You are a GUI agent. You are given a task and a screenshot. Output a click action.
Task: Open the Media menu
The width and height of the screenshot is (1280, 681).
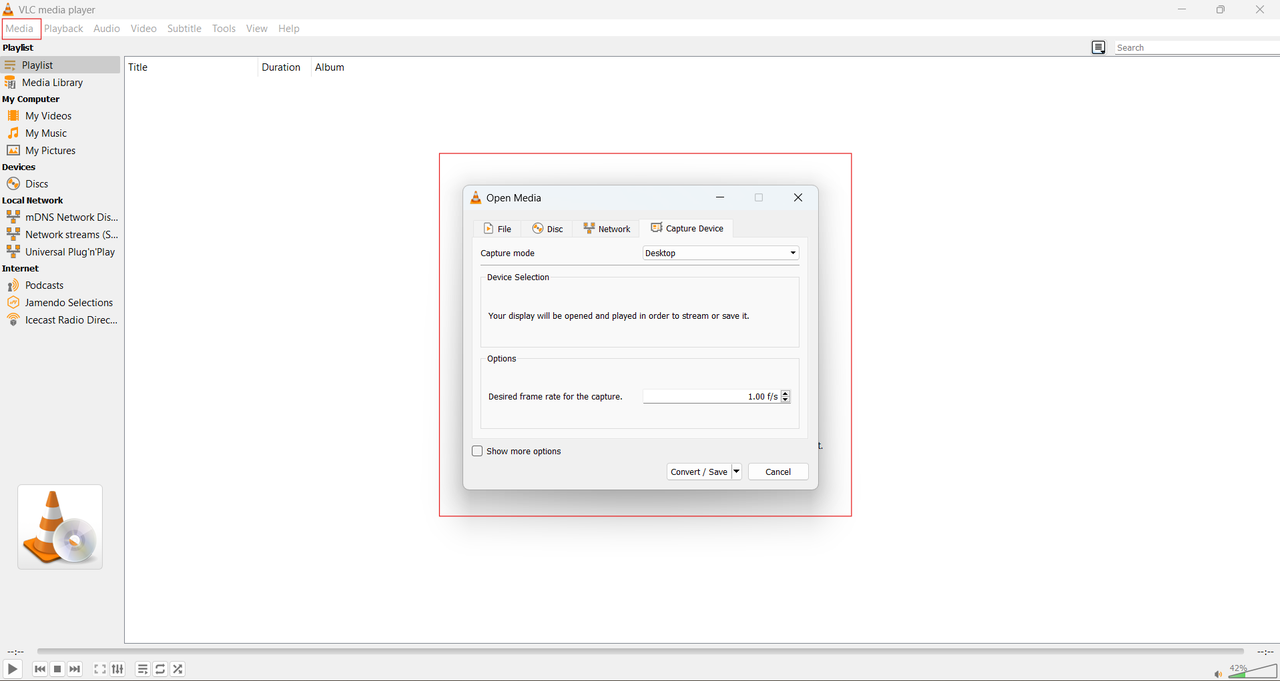[20, 28]
